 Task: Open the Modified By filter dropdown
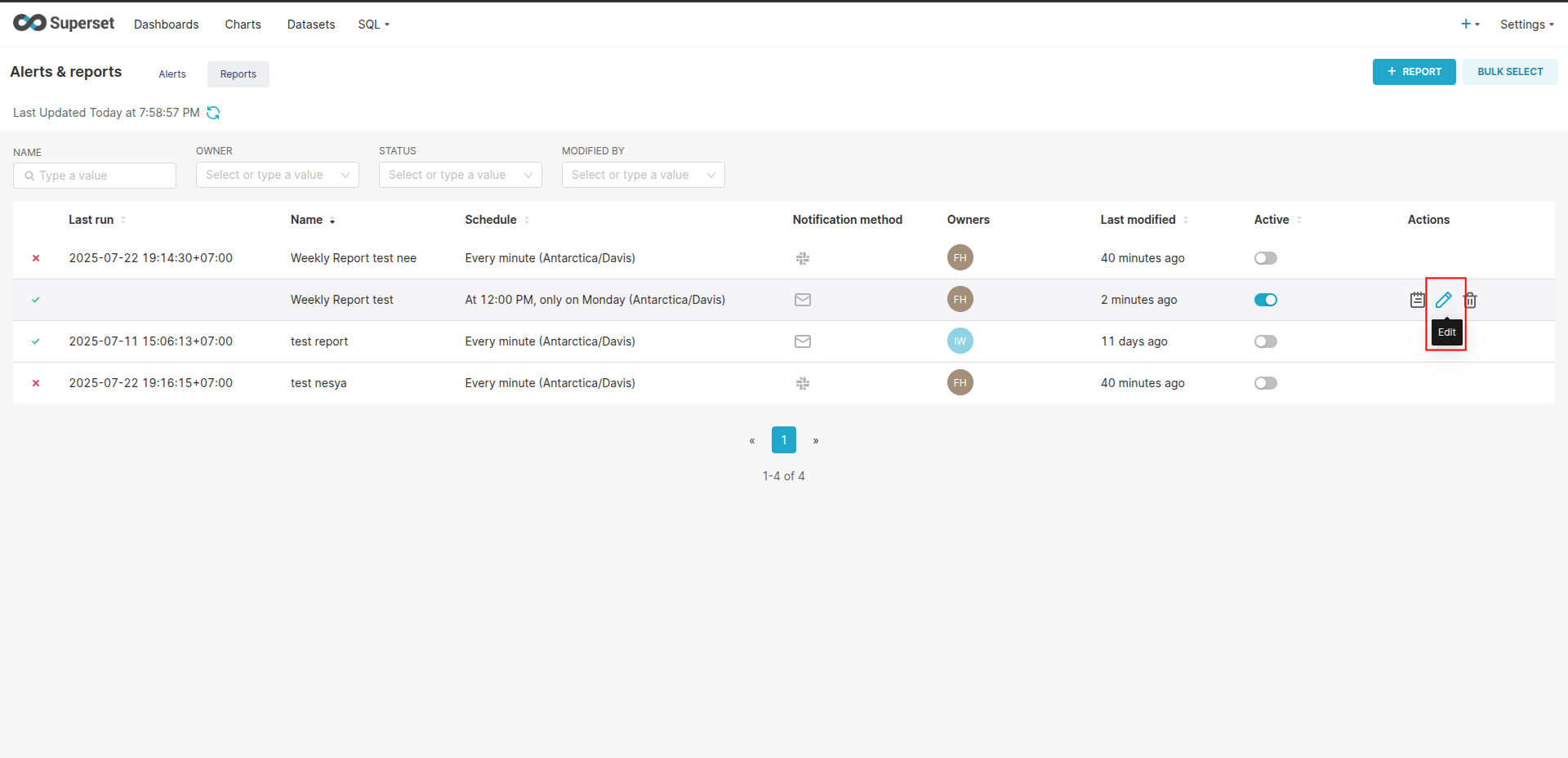point(643,175)
